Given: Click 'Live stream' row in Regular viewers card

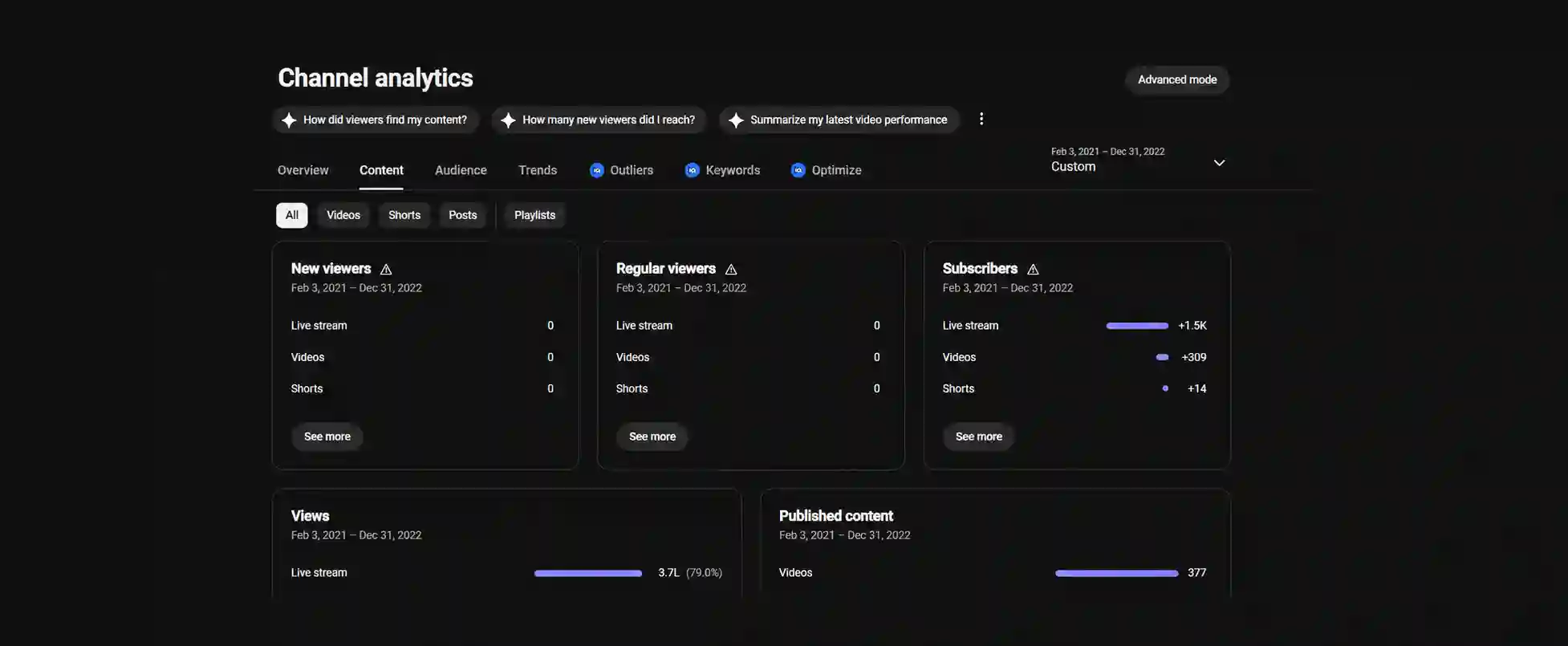Looking at the screenshot, I should (748, 326).
